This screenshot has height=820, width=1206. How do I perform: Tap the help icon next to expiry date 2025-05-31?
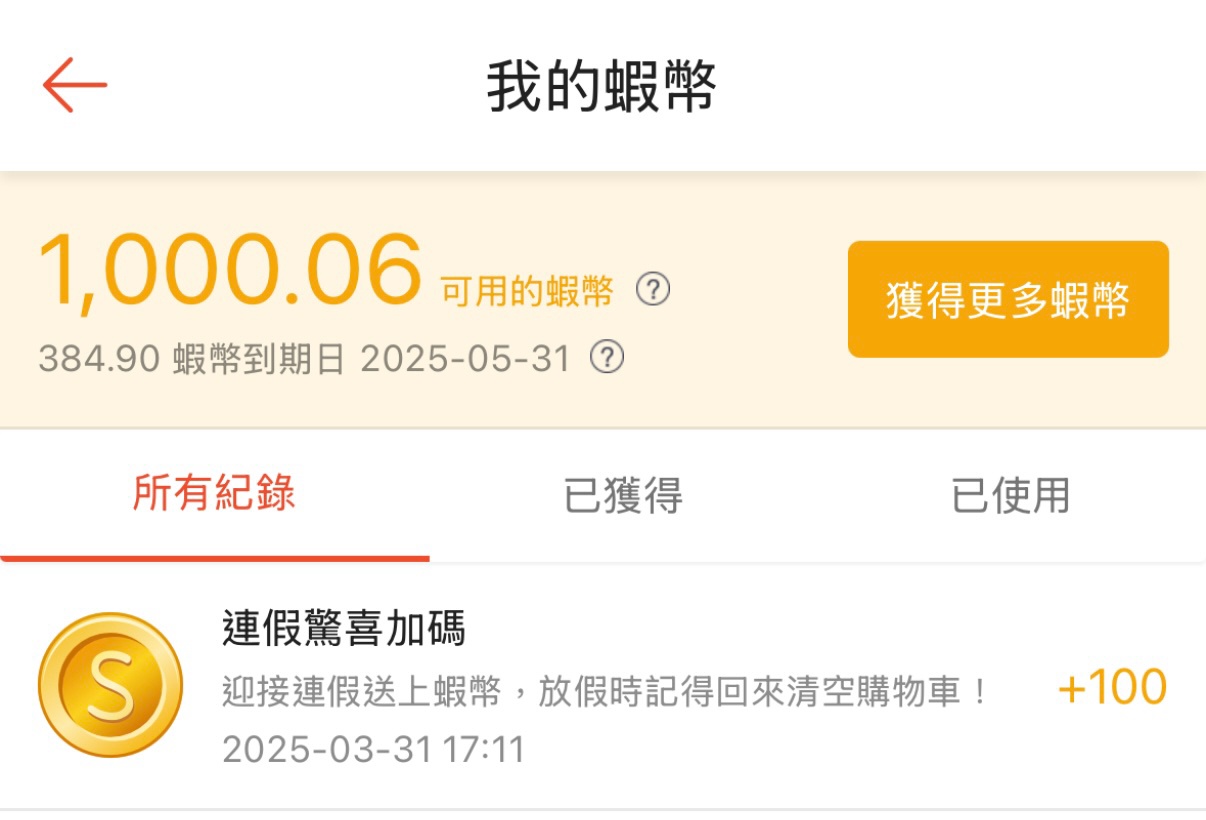pos(606,357)
